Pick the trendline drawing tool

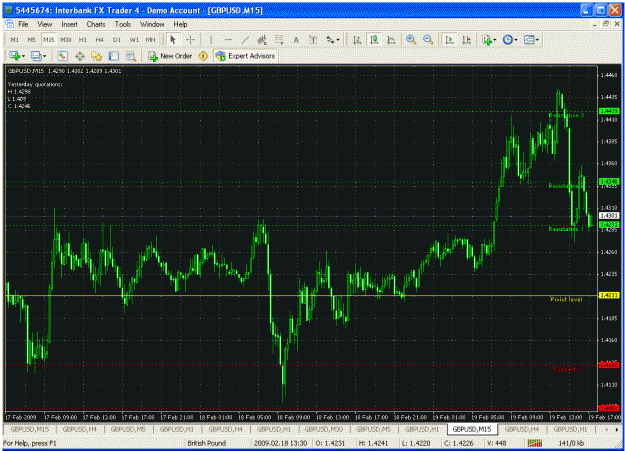pos(245,40)
